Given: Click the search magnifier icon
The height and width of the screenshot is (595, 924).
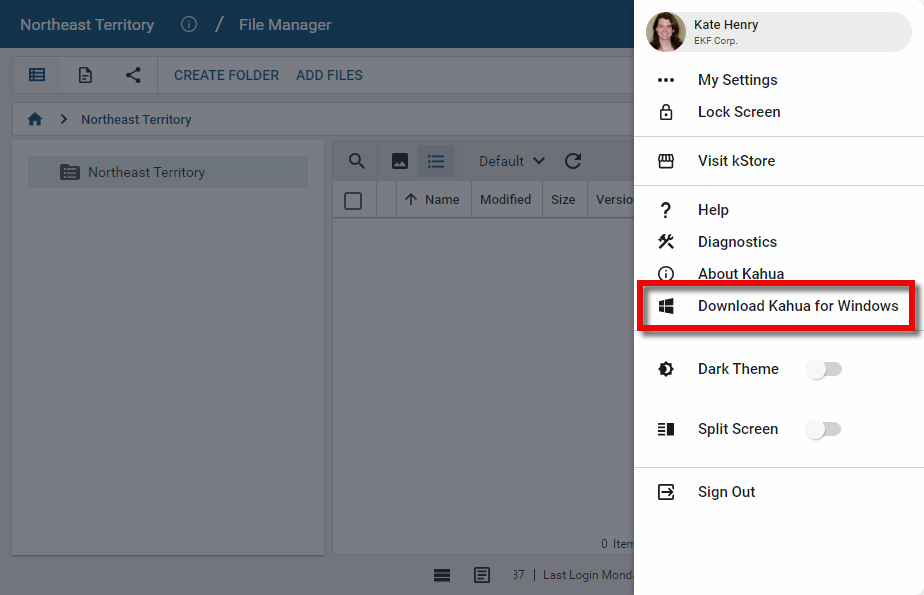Looking at the screenshot, I should pos(356,161).
